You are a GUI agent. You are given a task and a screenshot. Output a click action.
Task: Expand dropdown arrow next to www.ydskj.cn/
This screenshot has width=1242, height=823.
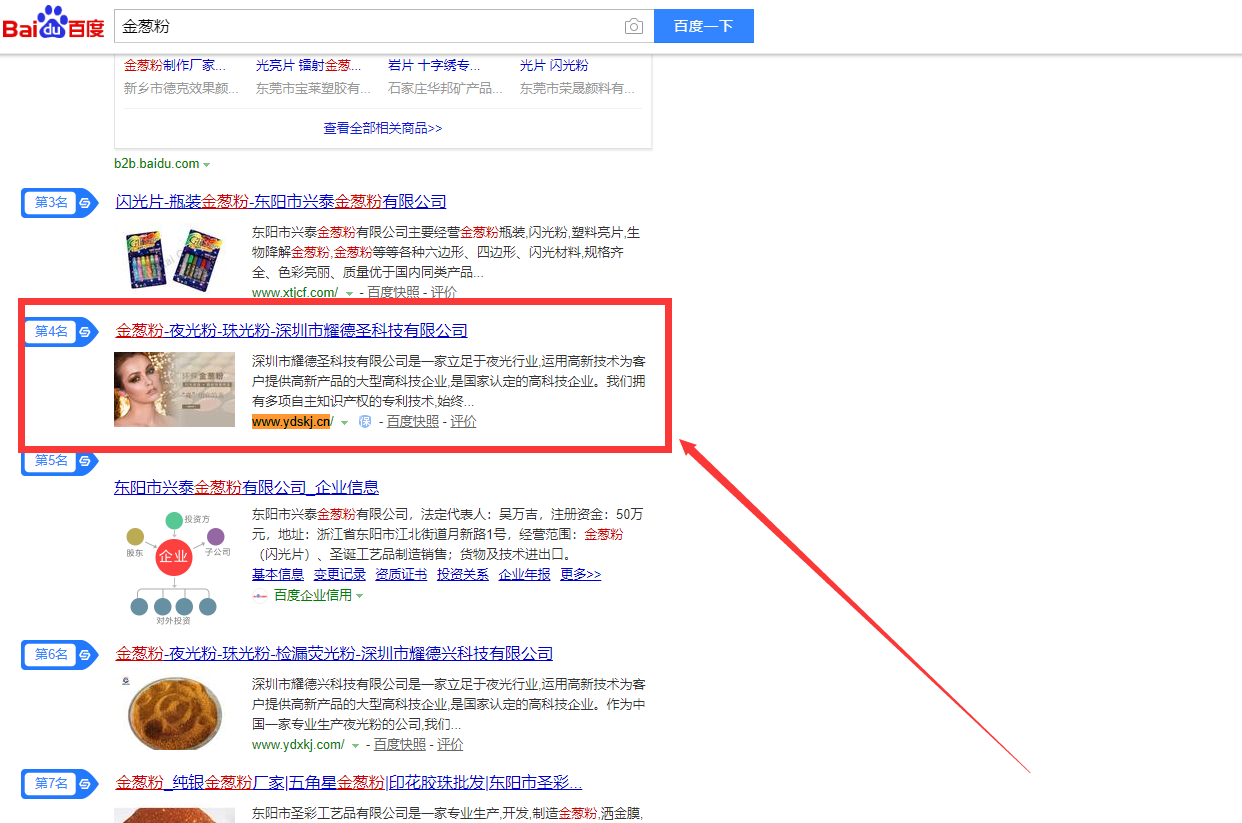[345, 422]
